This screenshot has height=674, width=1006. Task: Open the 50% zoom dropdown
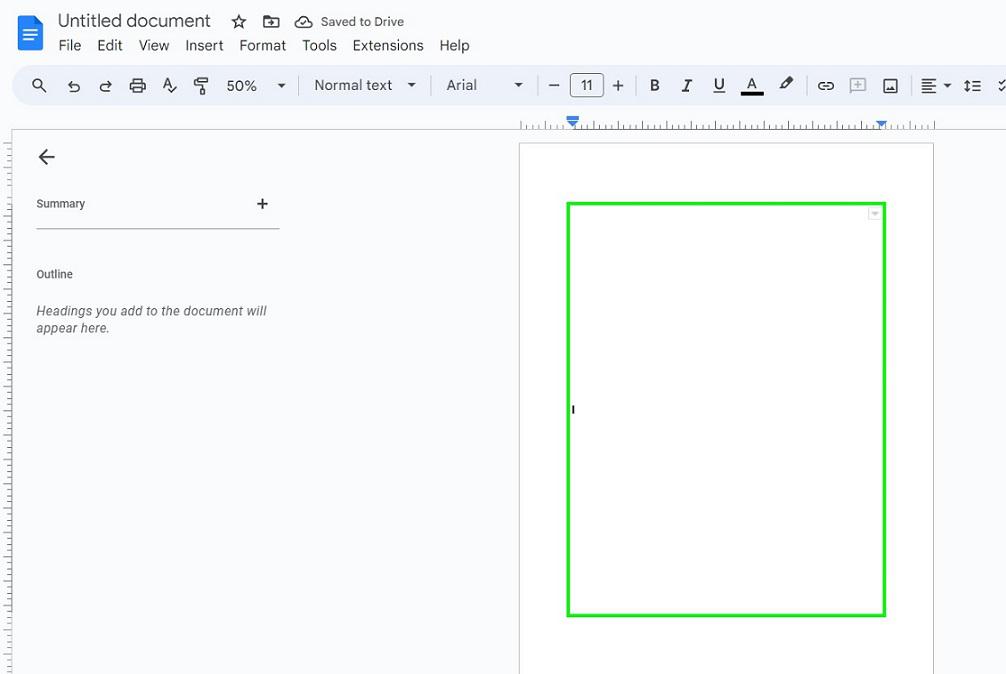point(255,85)
